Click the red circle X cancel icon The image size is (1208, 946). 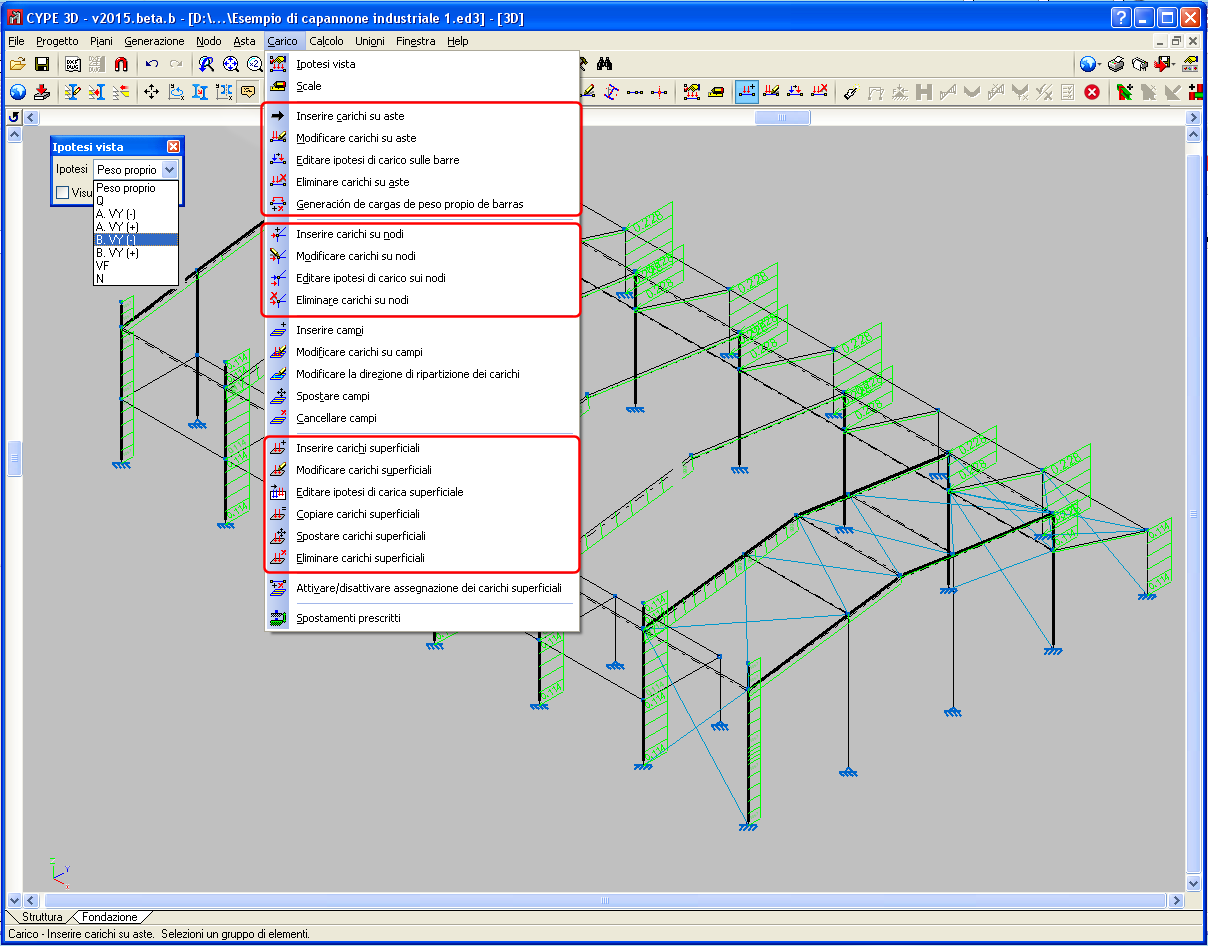coord(1092,92)
